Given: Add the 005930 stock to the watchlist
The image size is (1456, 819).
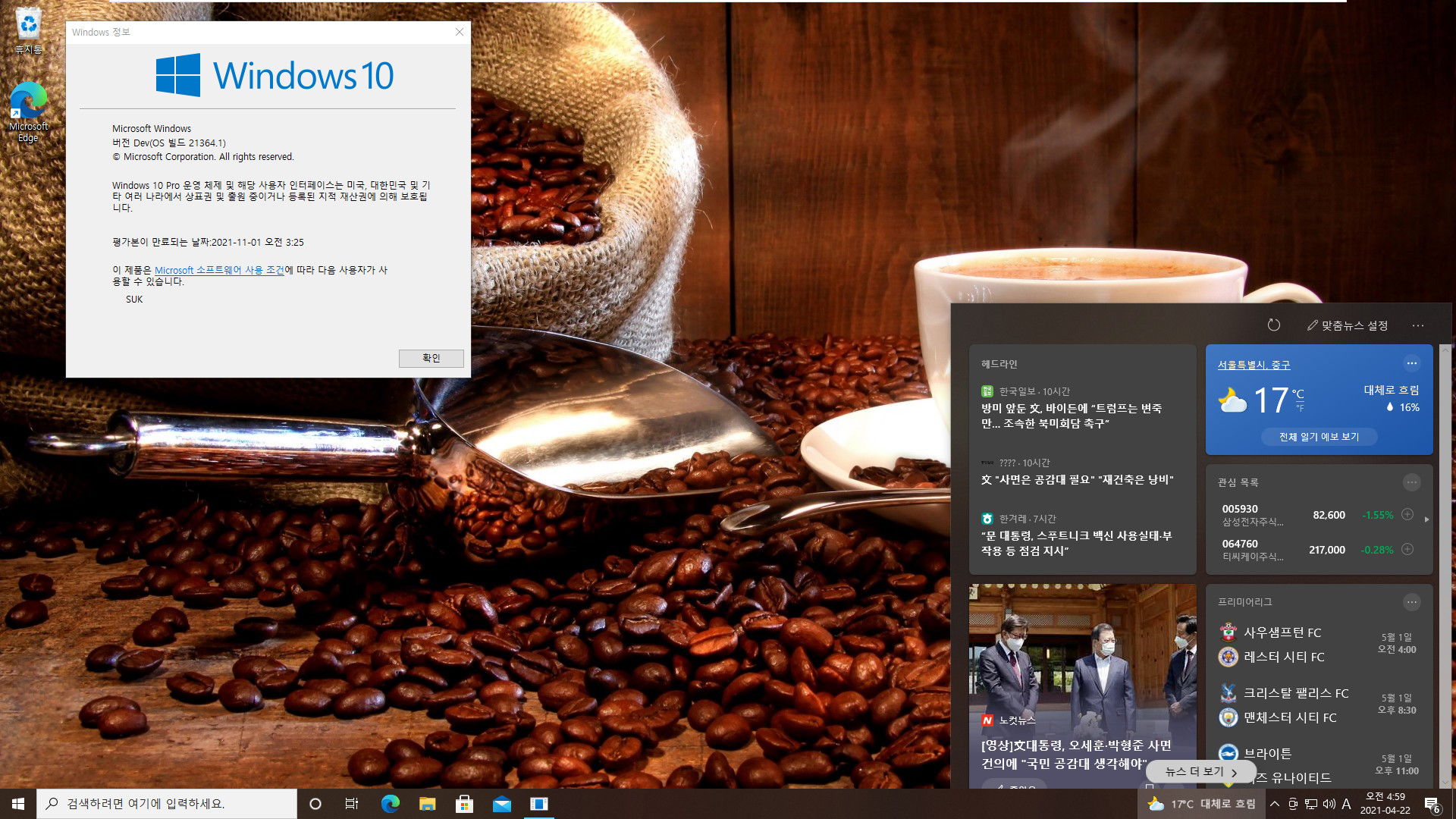Looking at the screenshot, I should coord(1407,514).
